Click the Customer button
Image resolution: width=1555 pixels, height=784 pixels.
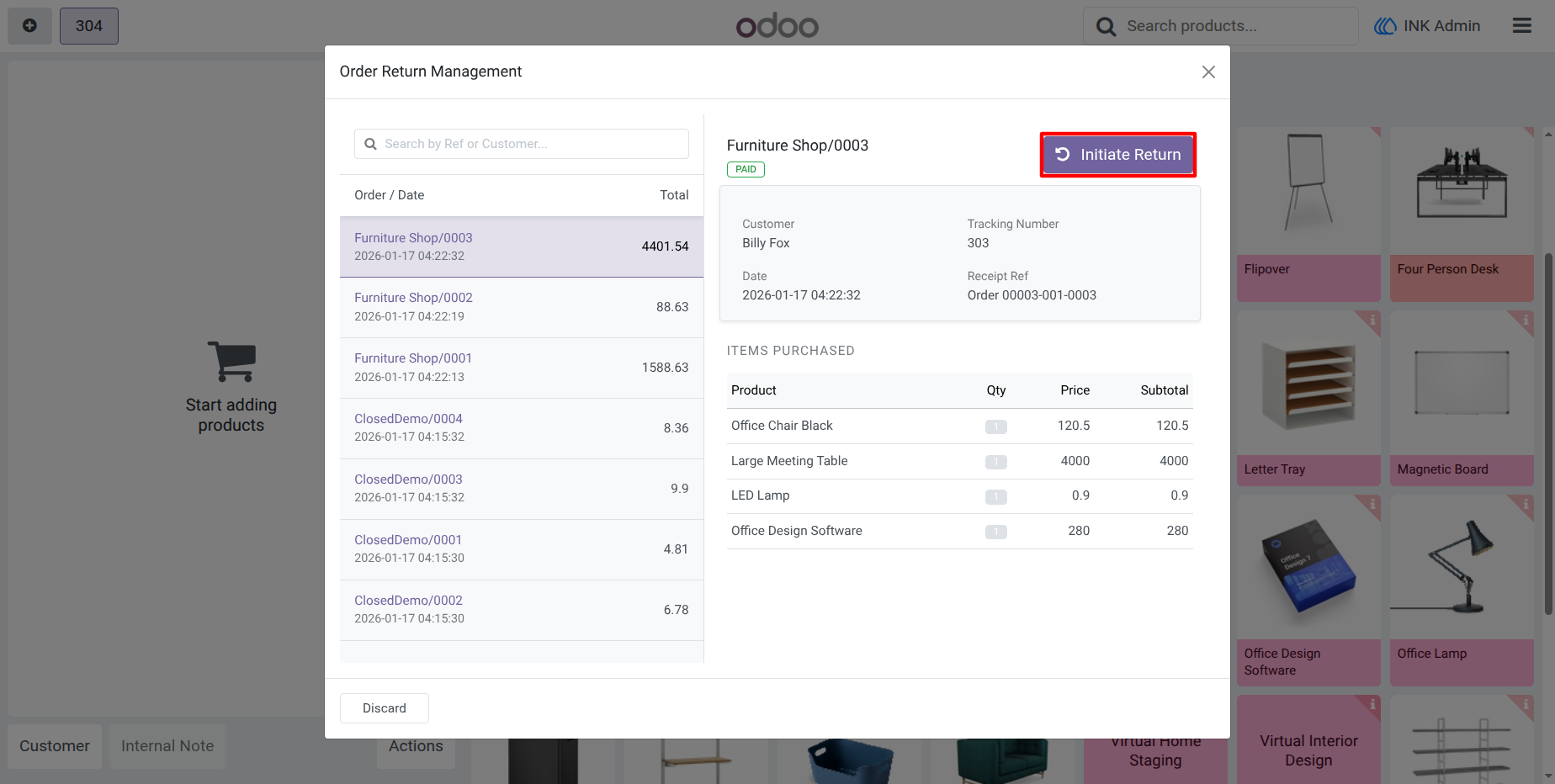pyautogui.click(x=55, y=746)
